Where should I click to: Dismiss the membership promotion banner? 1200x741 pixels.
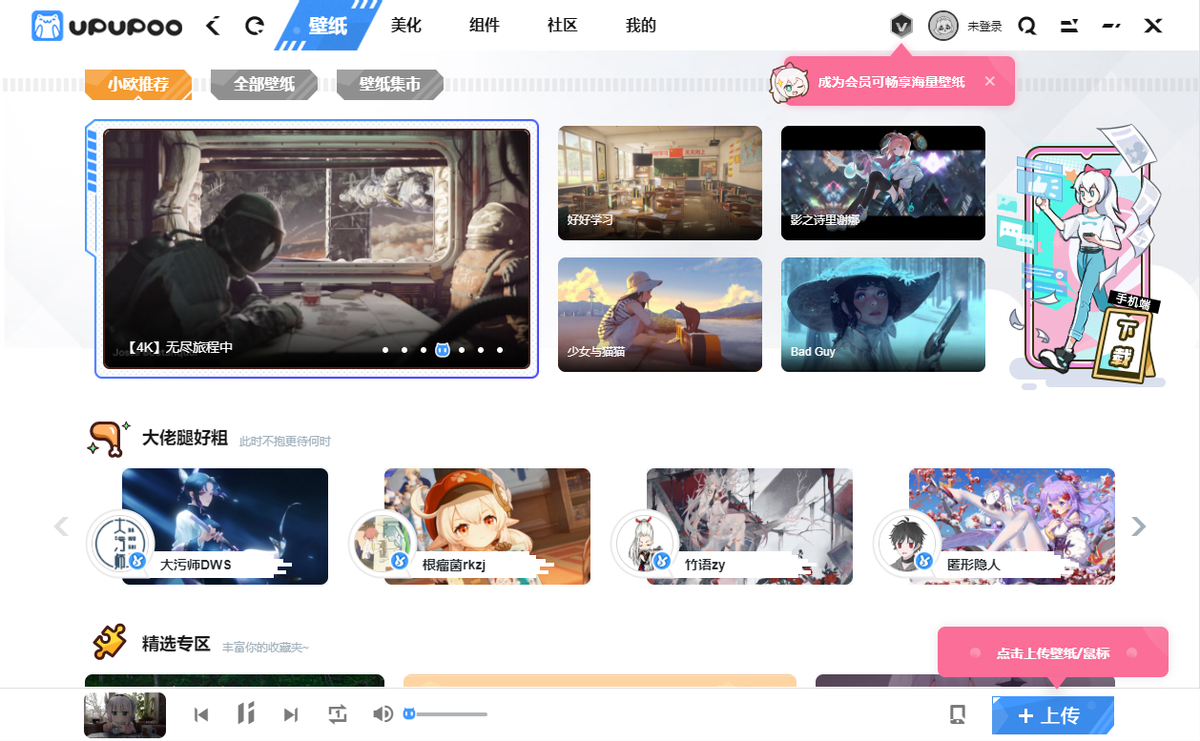click(990, 80)
